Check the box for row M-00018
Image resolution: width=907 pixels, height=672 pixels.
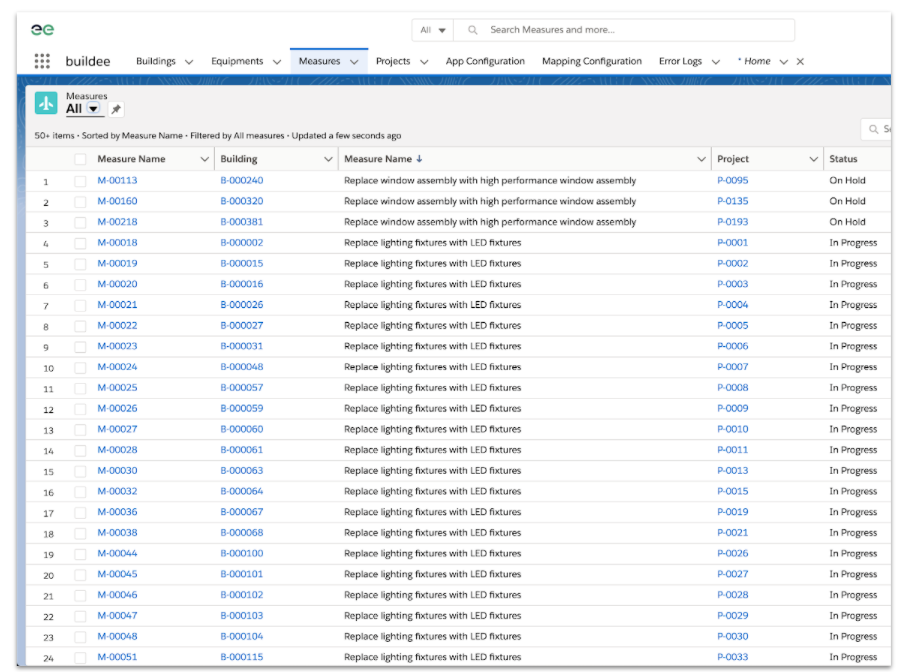click(80, 243)
